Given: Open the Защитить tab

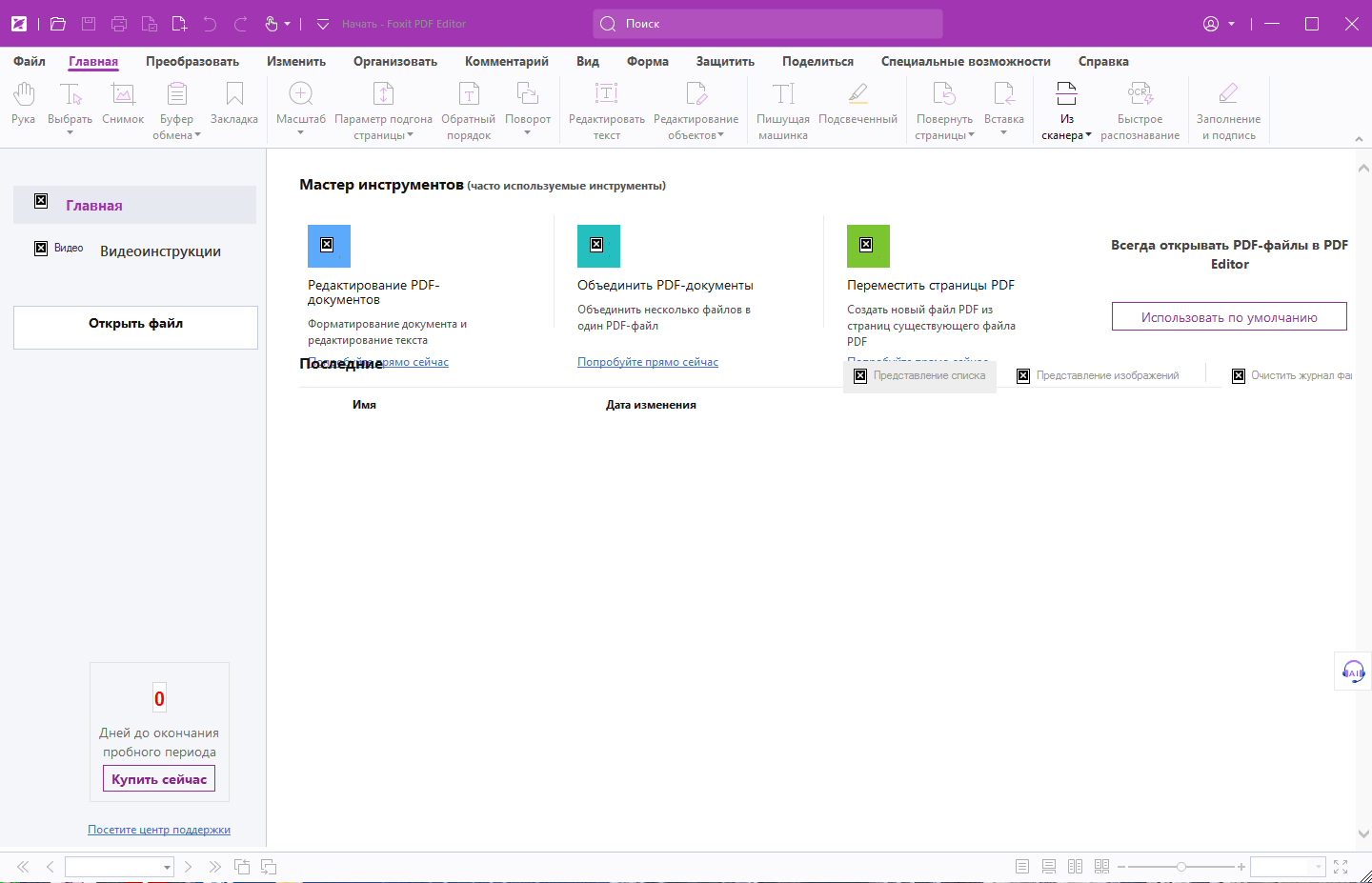Looking at the screenshot, I should coord(725,61).
